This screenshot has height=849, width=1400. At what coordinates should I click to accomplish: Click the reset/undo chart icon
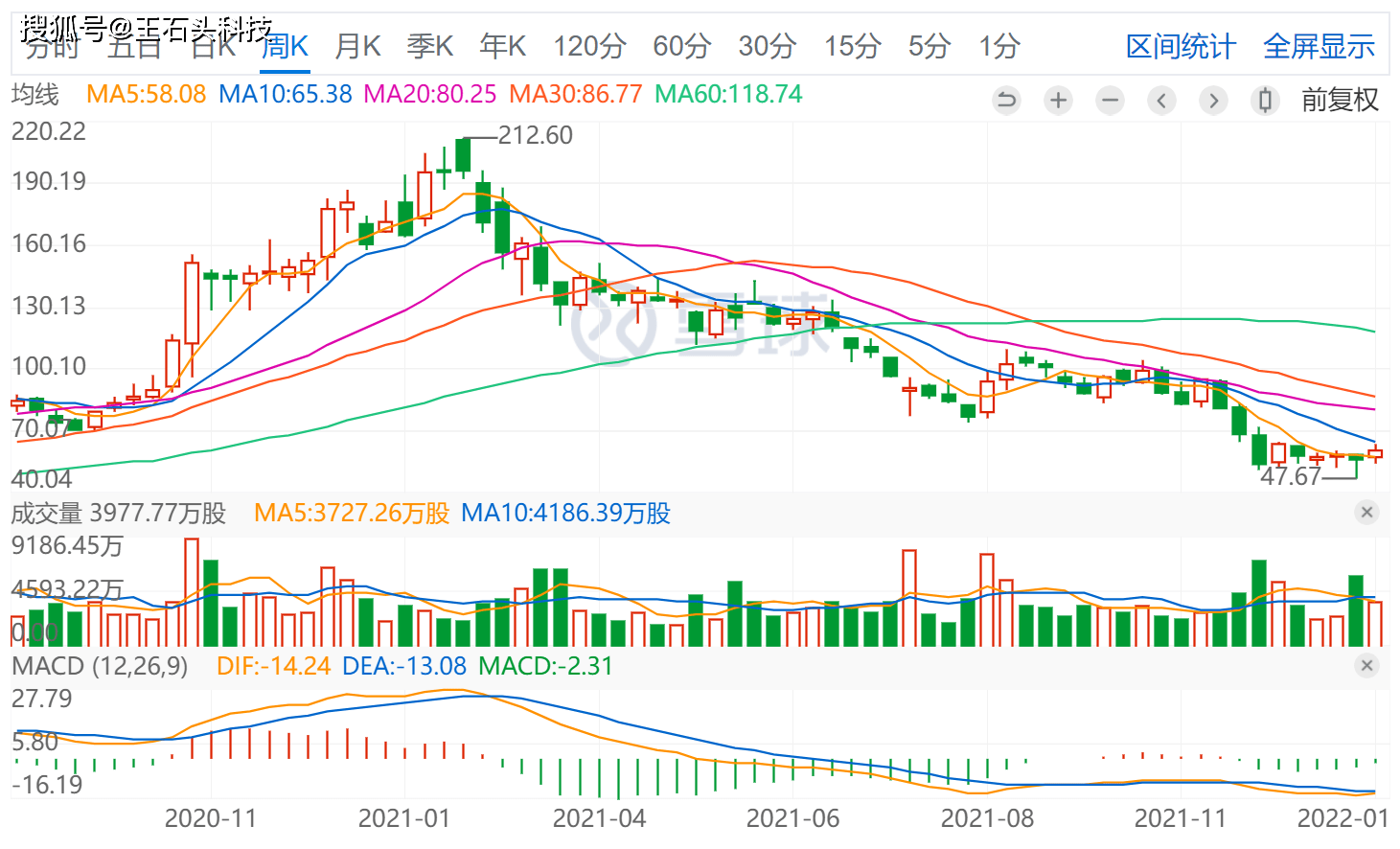[1006, 100]
